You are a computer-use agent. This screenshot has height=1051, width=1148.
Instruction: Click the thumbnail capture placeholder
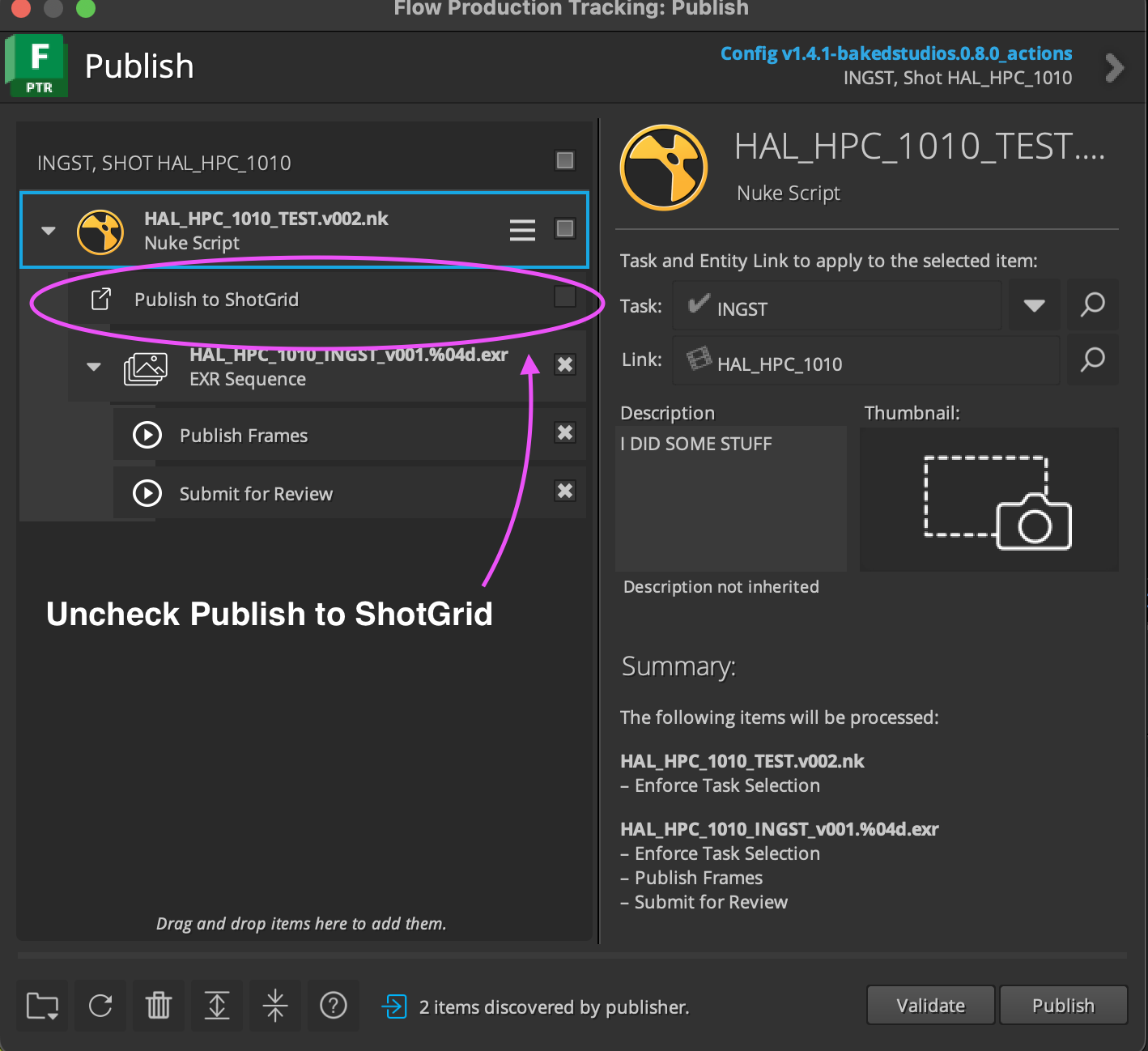tap(989, 500)
